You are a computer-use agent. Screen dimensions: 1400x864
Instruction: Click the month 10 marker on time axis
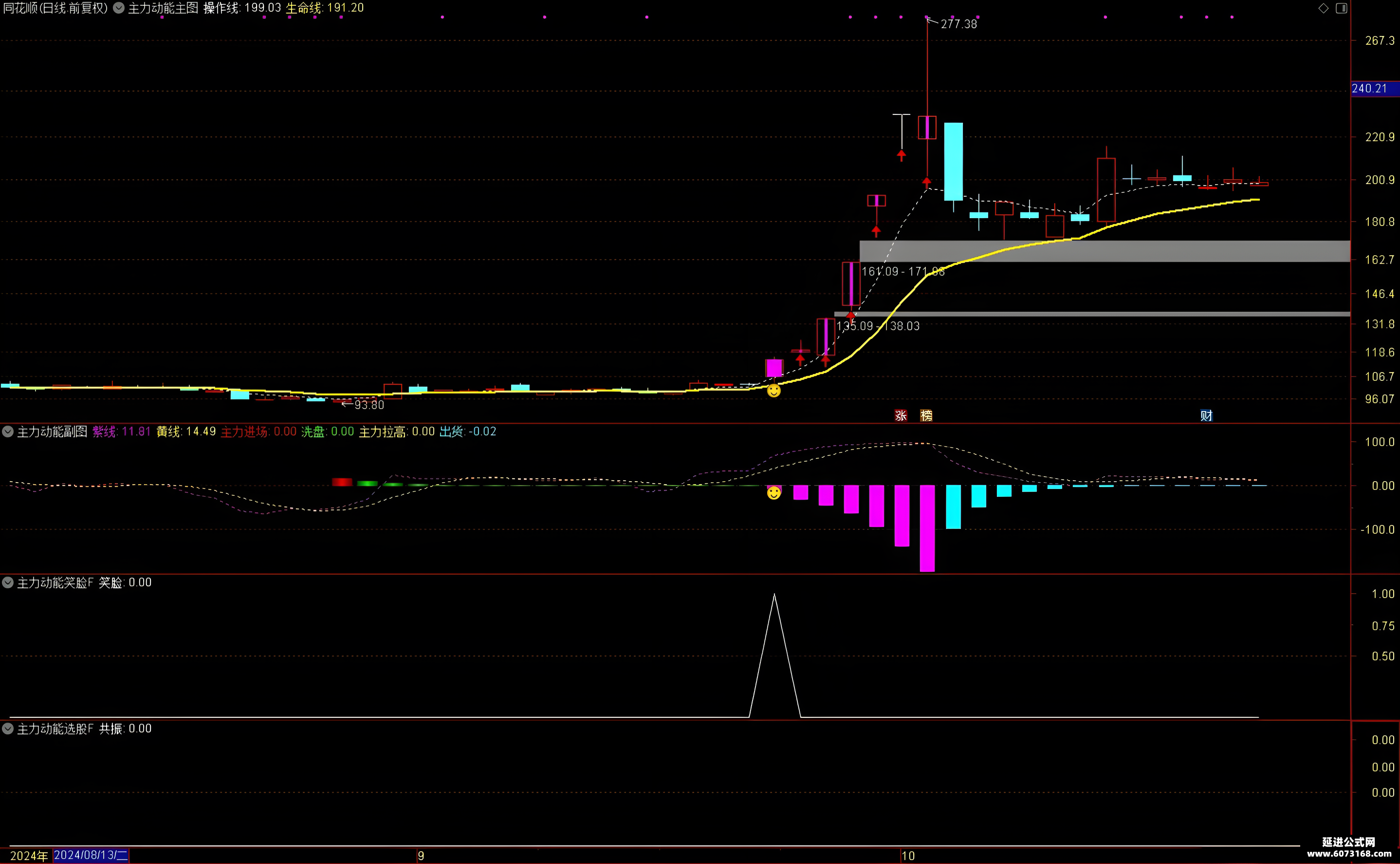[908, 856]
